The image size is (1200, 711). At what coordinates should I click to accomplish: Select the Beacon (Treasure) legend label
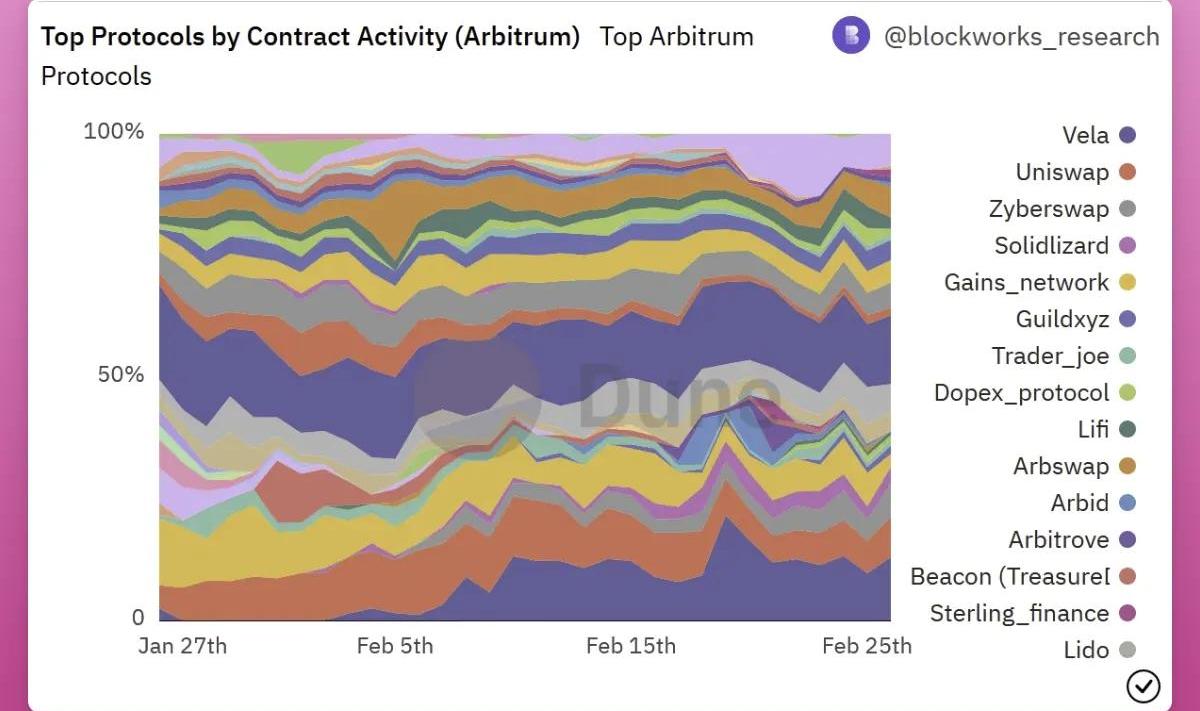(1009, 577)
